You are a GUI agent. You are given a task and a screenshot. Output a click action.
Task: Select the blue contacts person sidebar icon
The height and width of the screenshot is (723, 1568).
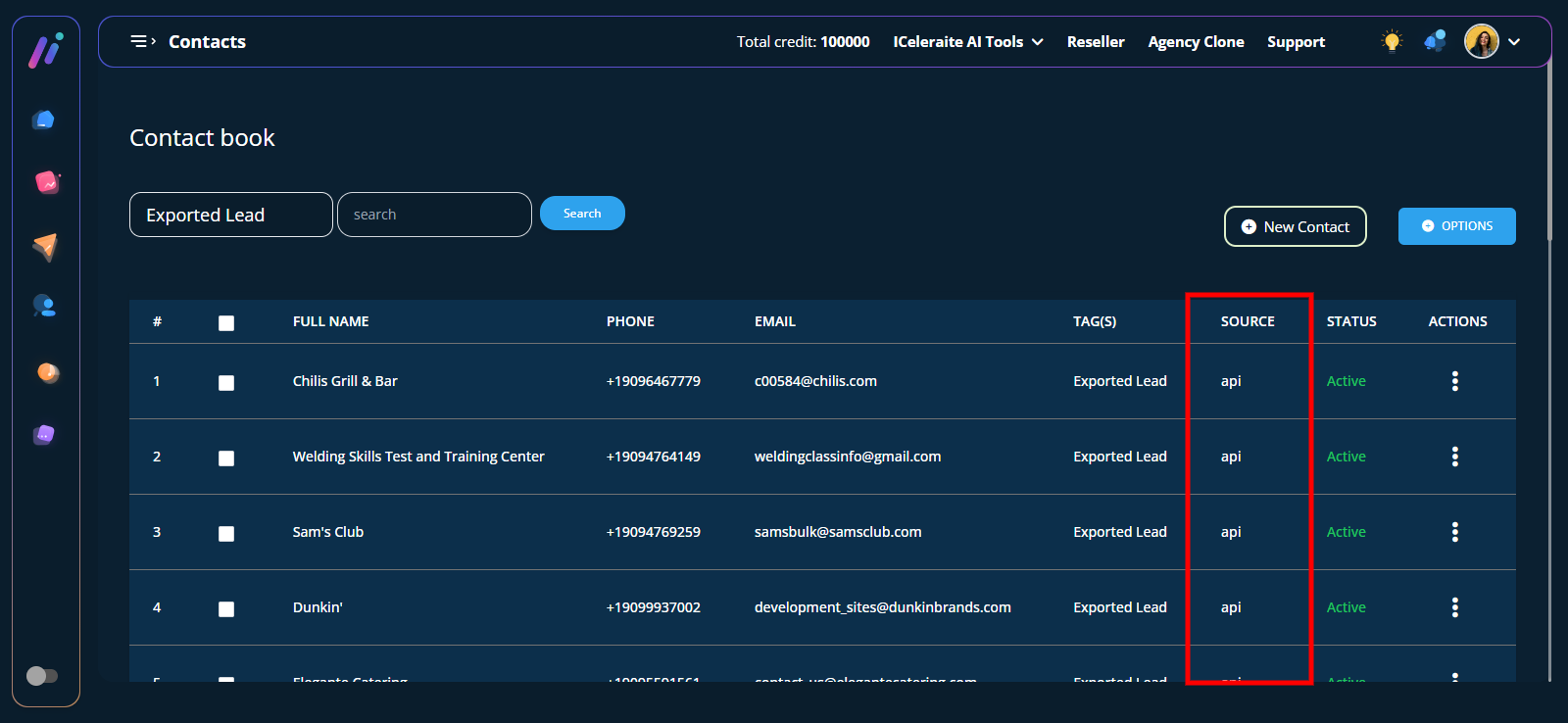click(x=45, y=306)
